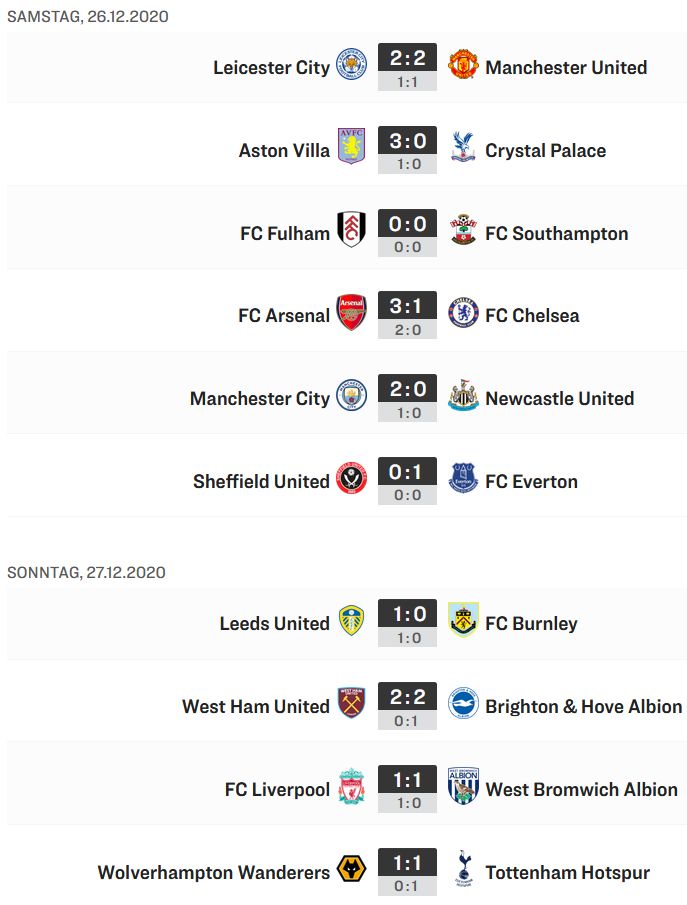Click the FC Fulham badge
Screen dimensions: 687x905
[352, 230]
